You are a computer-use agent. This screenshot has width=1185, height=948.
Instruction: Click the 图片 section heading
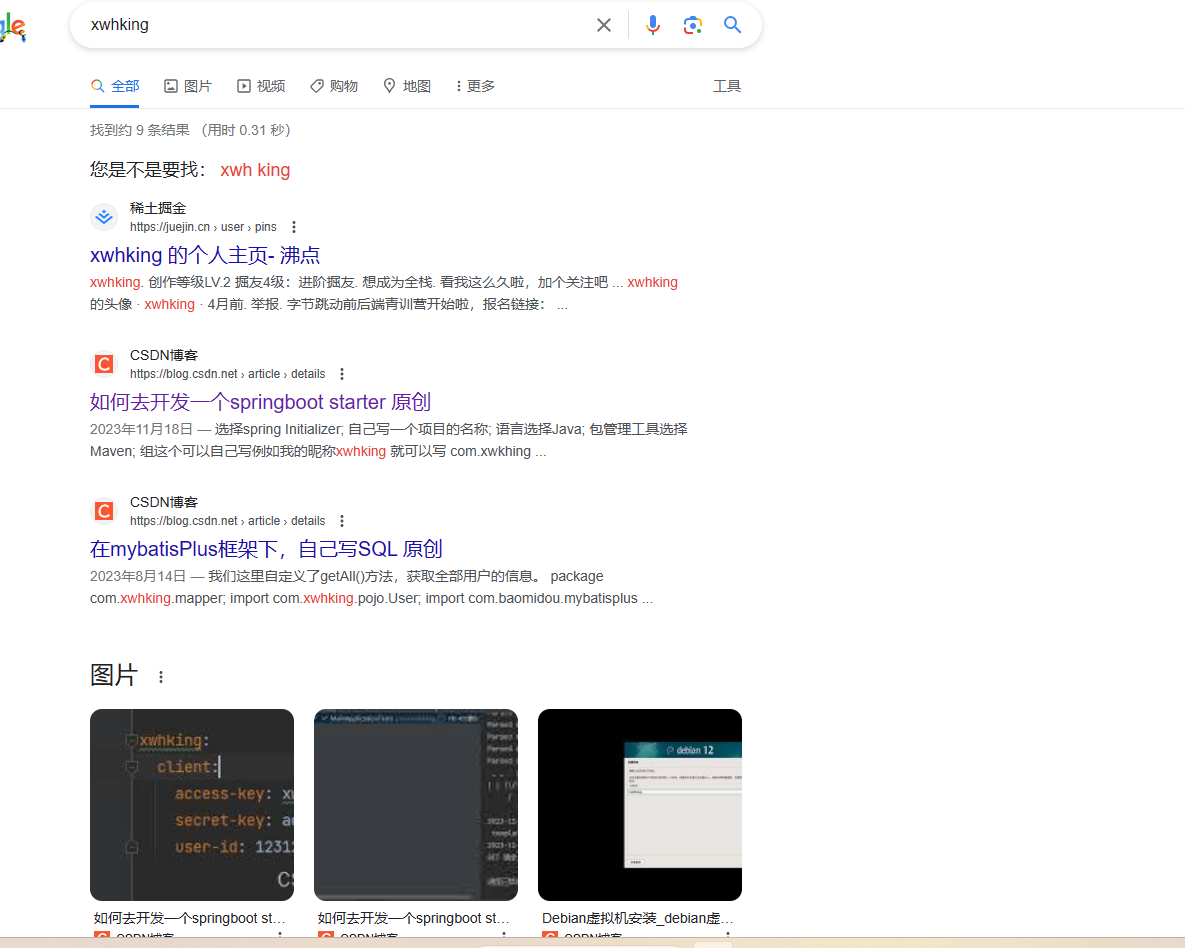coord(114,675)
